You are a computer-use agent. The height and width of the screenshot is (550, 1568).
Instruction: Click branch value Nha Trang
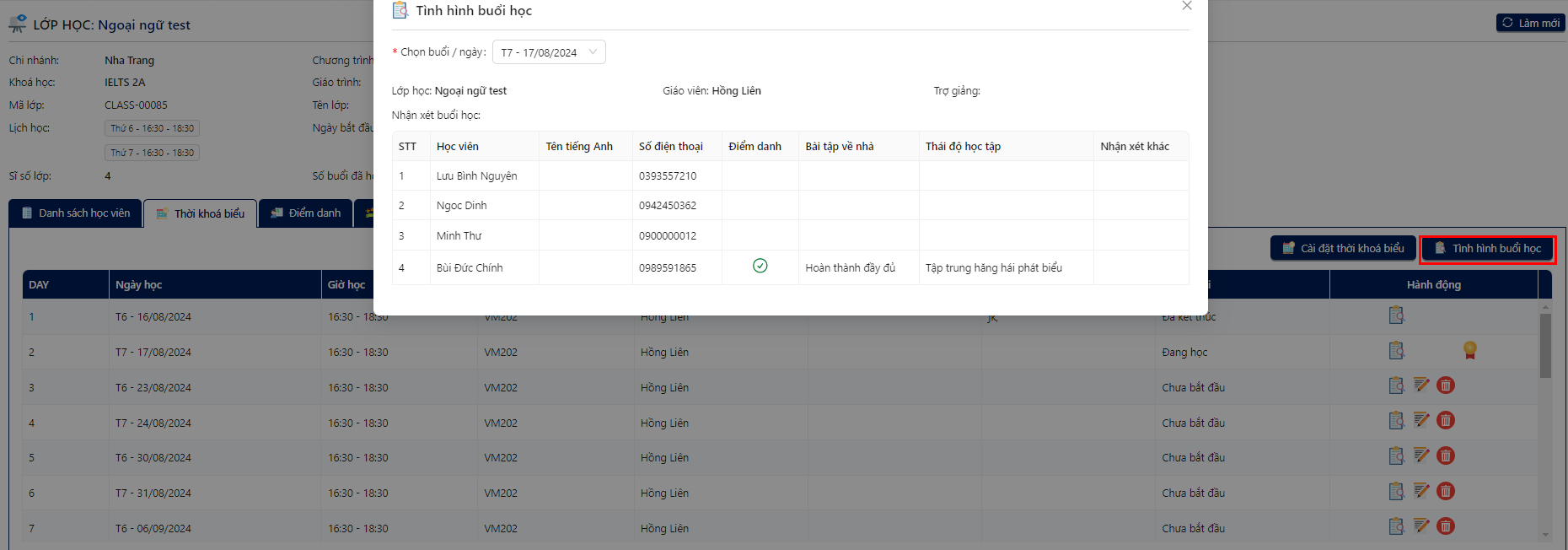click(x=129, y=61)
